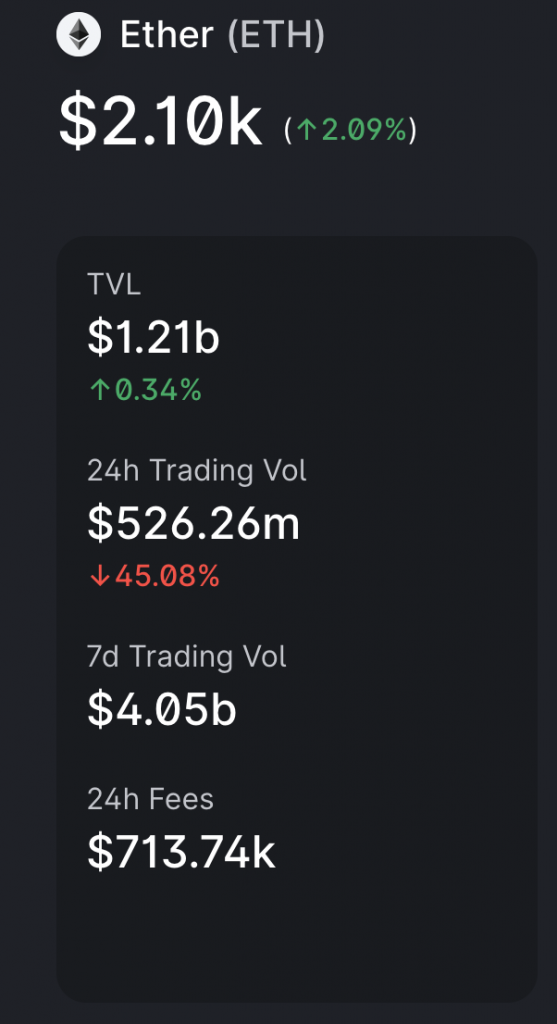Click the $4.05b weekly volume value
Viewport: 557px width, 1024px height.
[x=161, y=710]
